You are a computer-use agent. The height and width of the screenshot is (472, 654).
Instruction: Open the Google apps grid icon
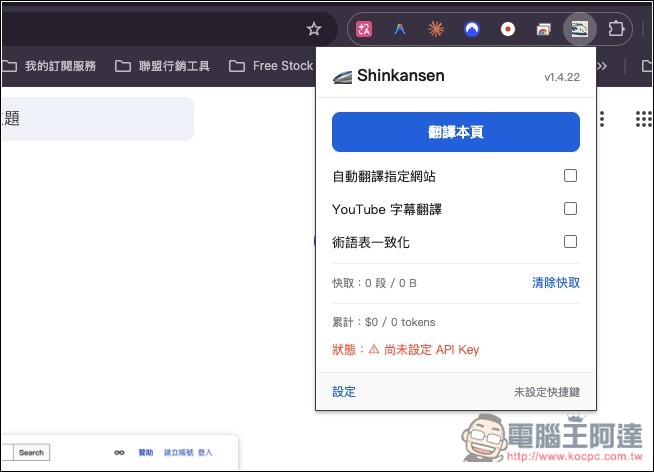click(x=644, y=119)
